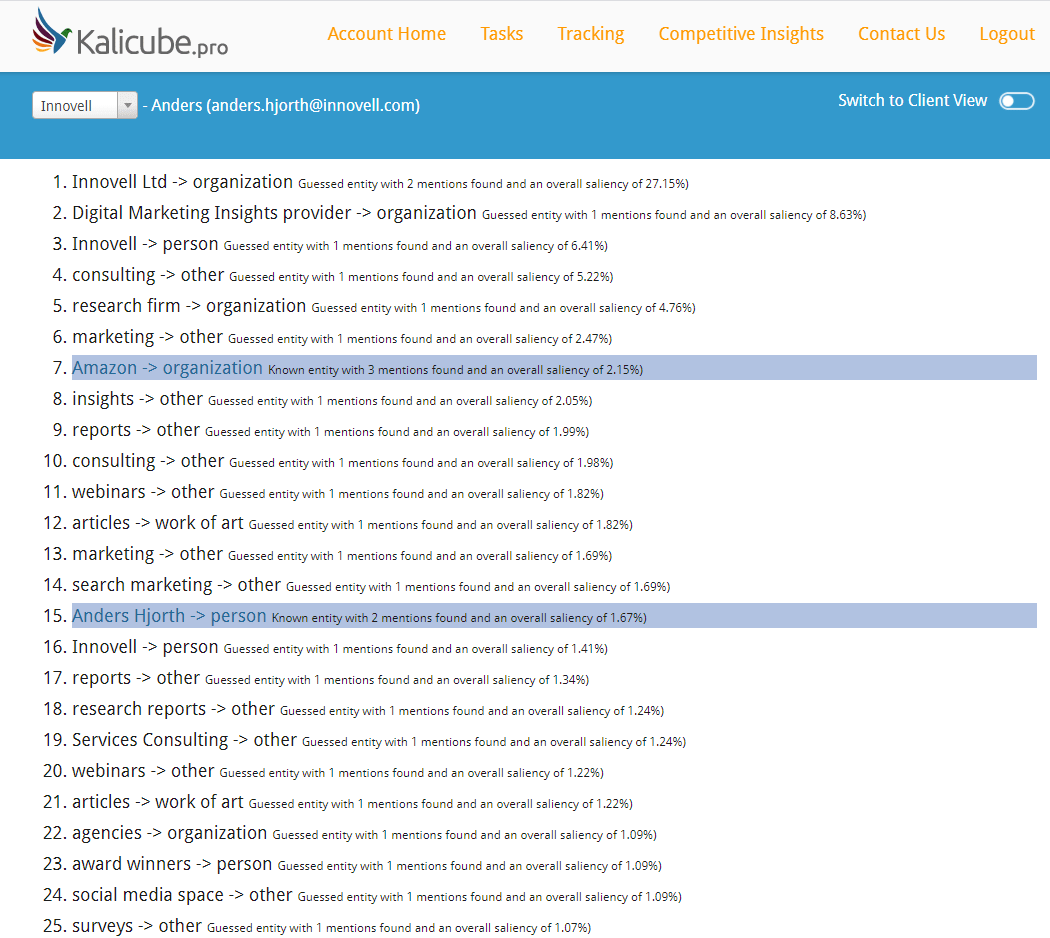
Task: Click the consulting entry with 1.98% saliency
Action: pyautogui.click(x=343, y=461)
